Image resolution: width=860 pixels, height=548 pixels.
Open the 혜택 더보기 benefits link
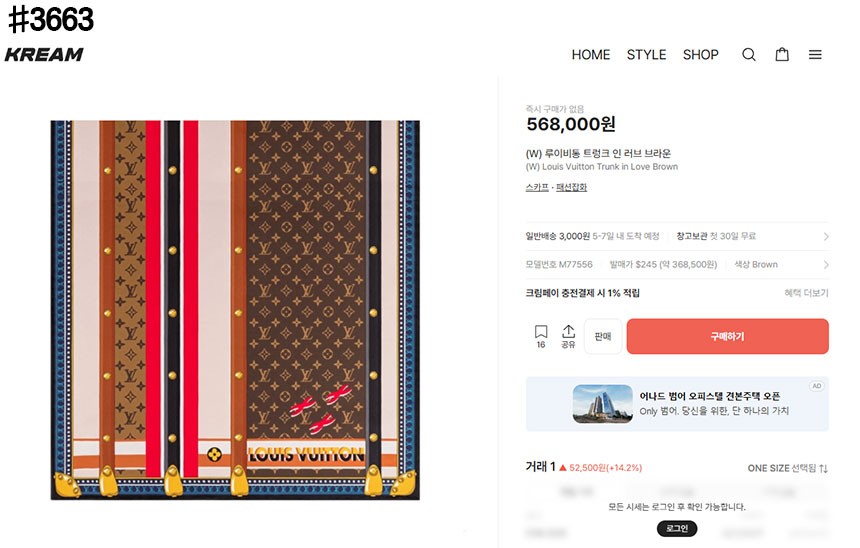(806, 293)
